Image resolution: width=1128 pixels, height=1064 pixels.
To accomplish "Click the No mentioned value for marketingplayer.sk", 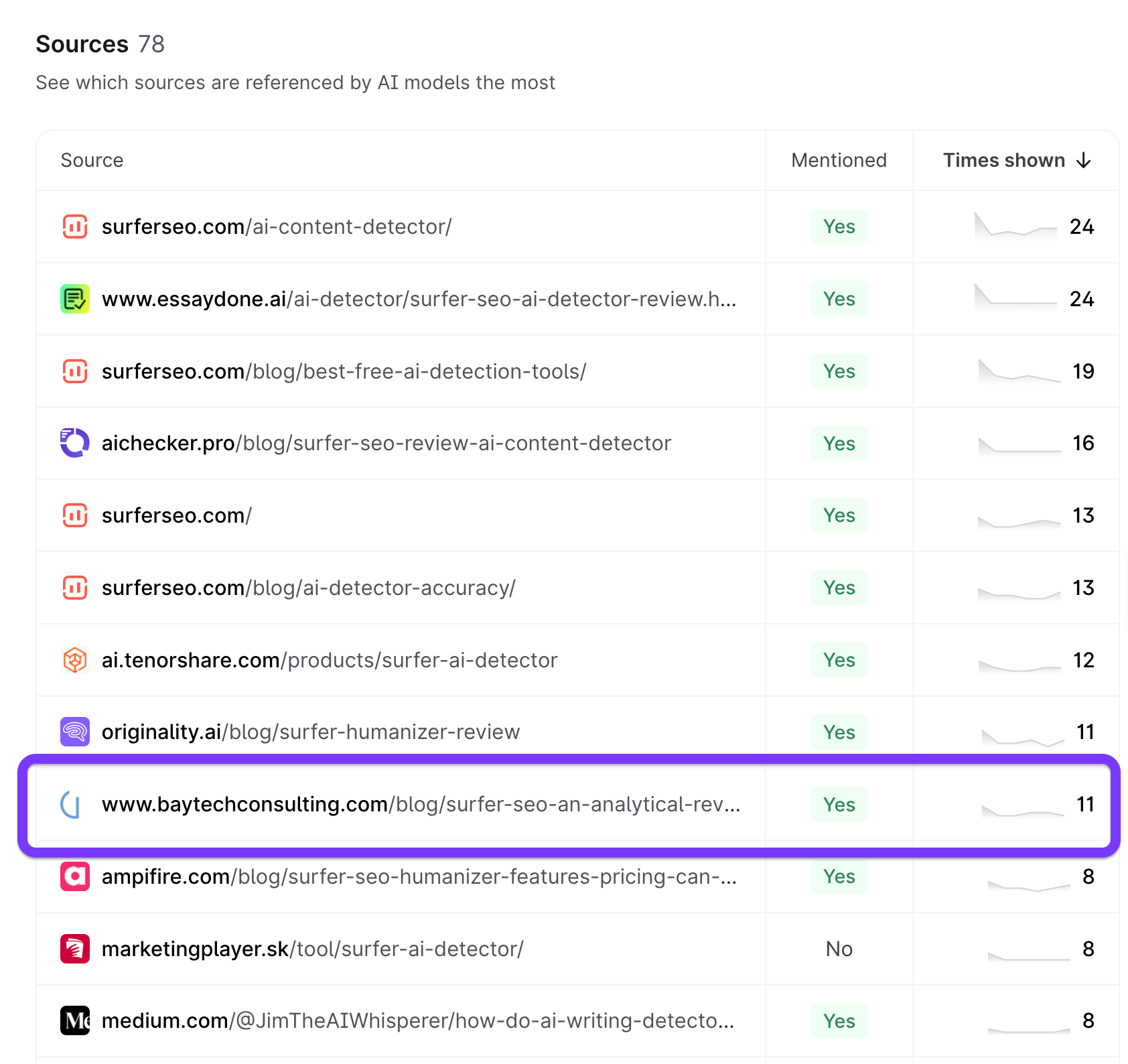I will [x=839, y=949].
